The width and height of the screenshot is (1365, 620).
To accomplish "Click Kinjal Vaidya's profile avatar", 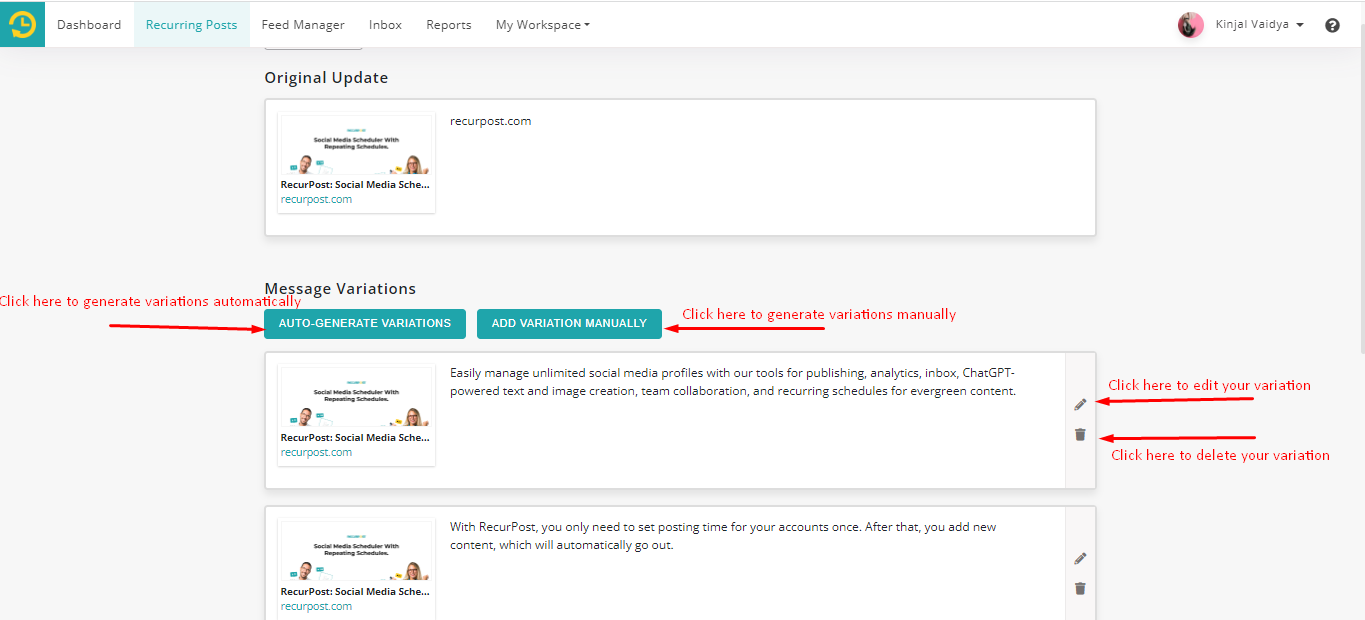I will (x=1190, y=25).
